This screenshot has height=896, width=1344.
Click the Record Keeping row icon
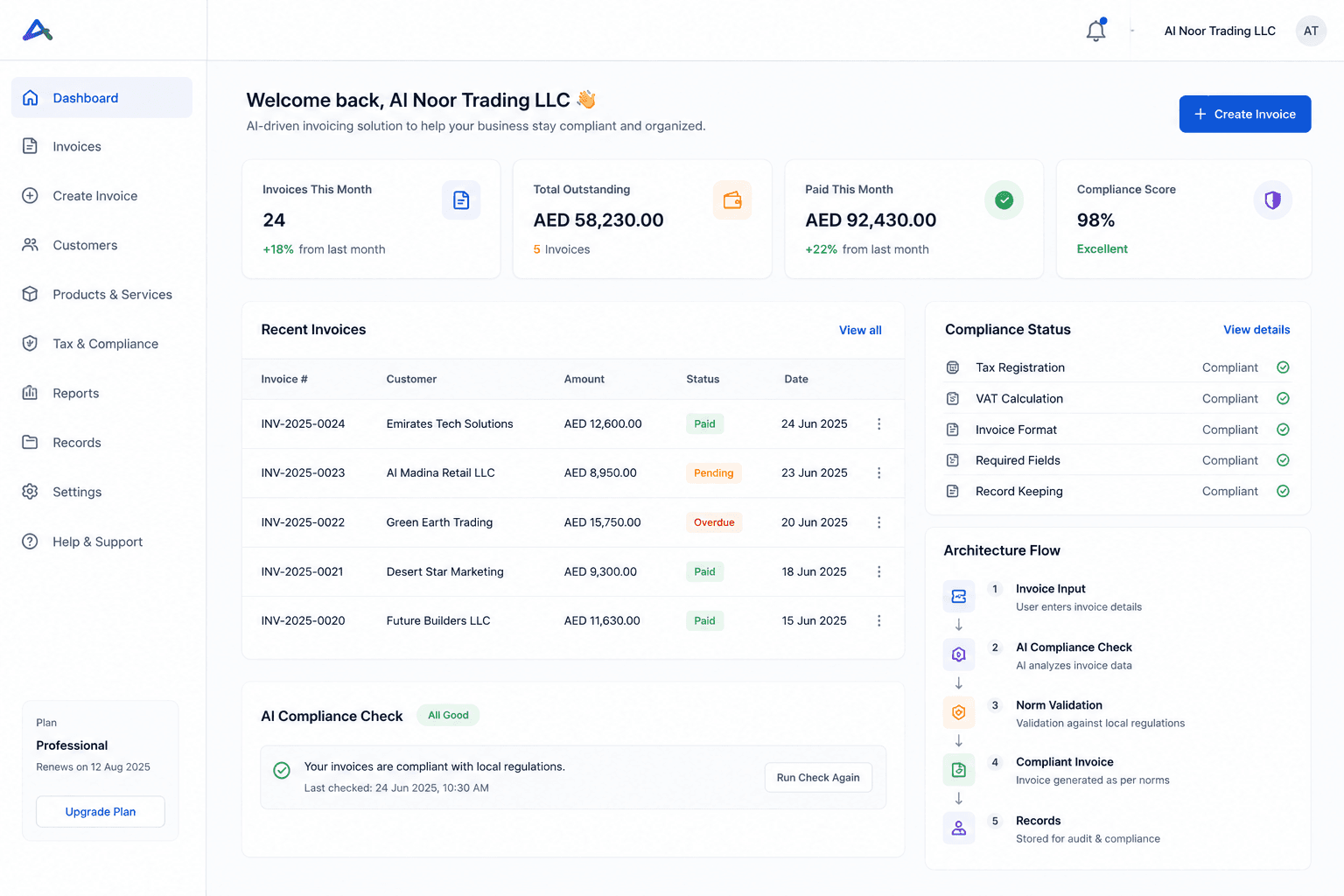pos(953,491)
